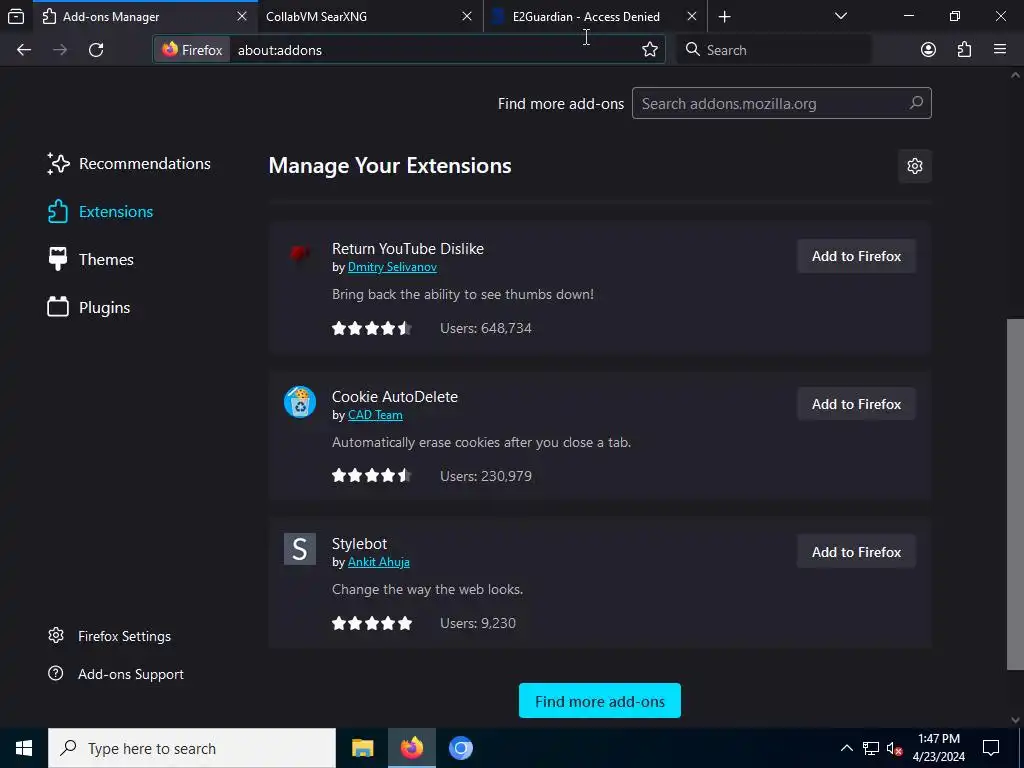1024x768 pixels.
Task: Click the Cookie AutoDelete extension icon
Action: (300, 402)
